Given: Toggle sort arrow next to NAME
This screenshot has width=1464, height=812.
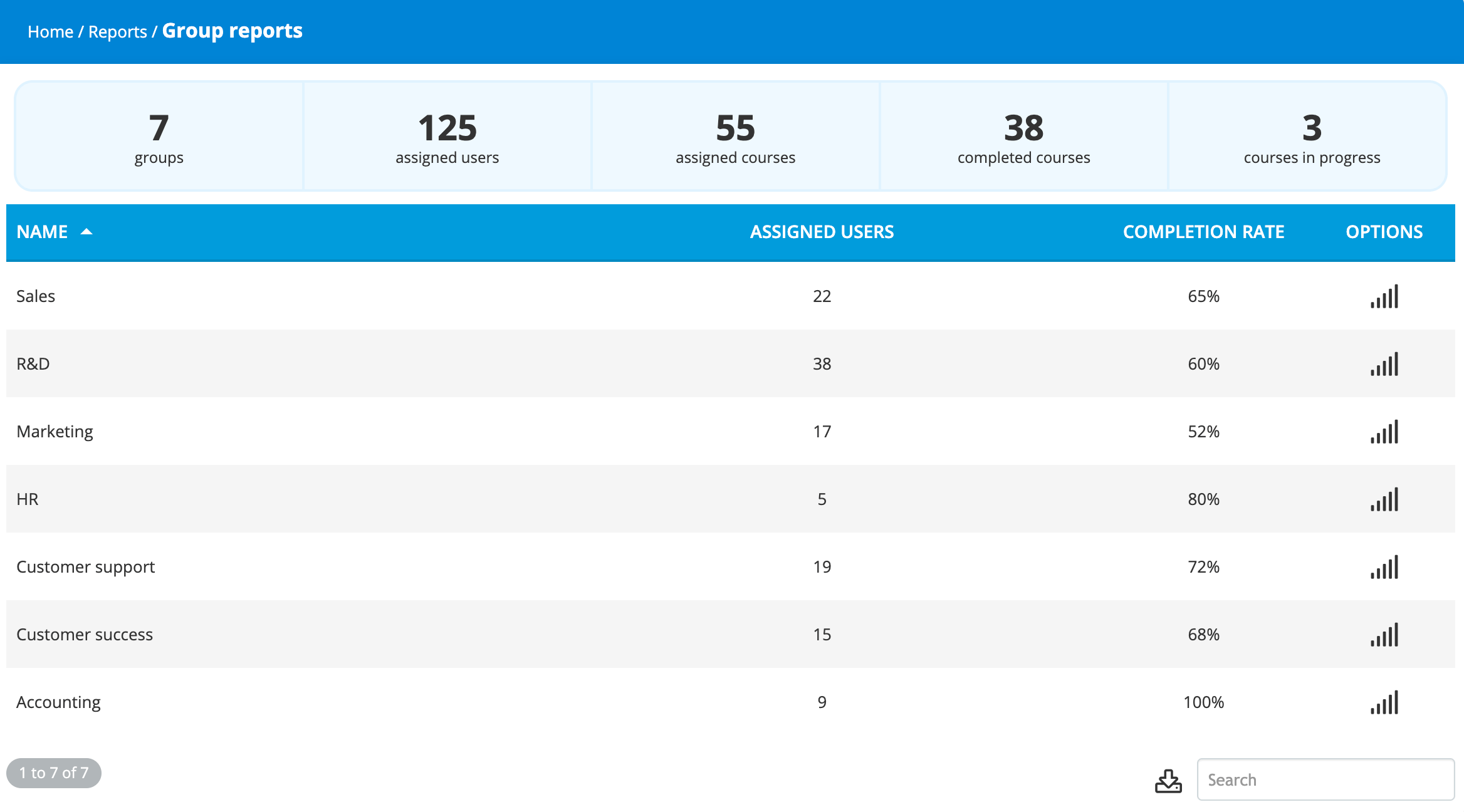Looking at the screenshot, I should pos(86,232).
